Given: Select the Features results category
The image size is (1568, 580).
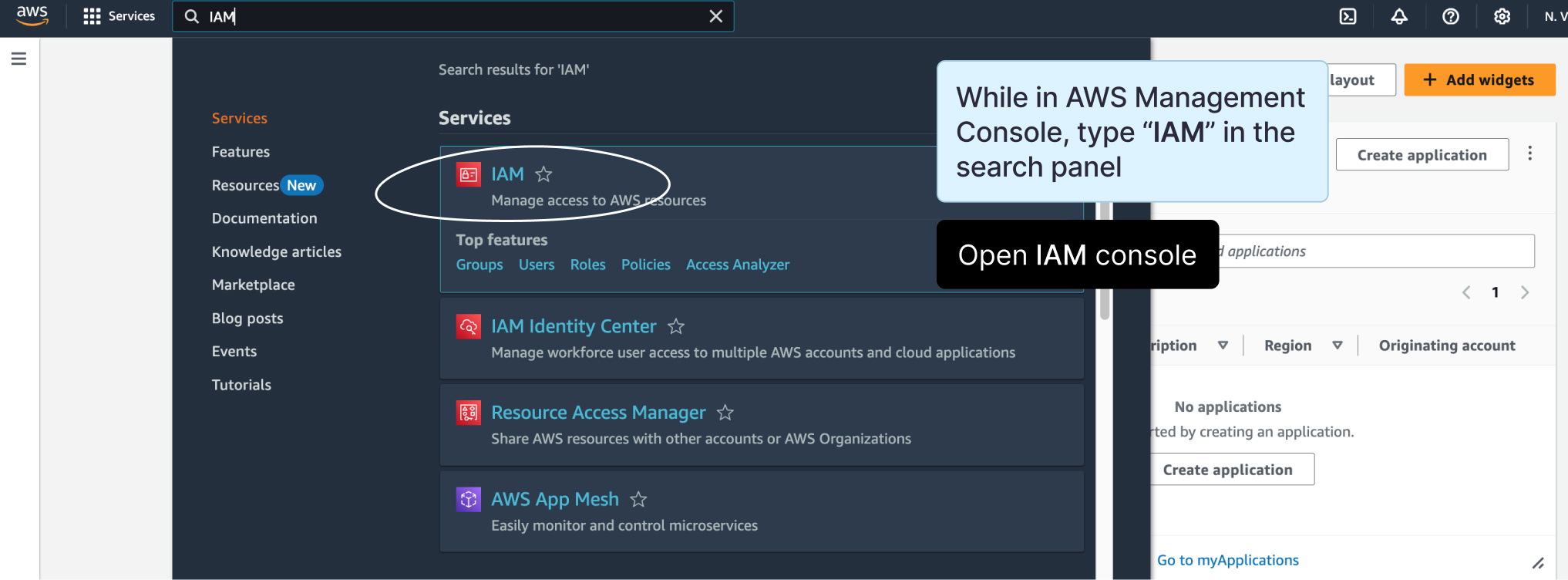Looking at the screenshot, I should [x=241, y=152].
